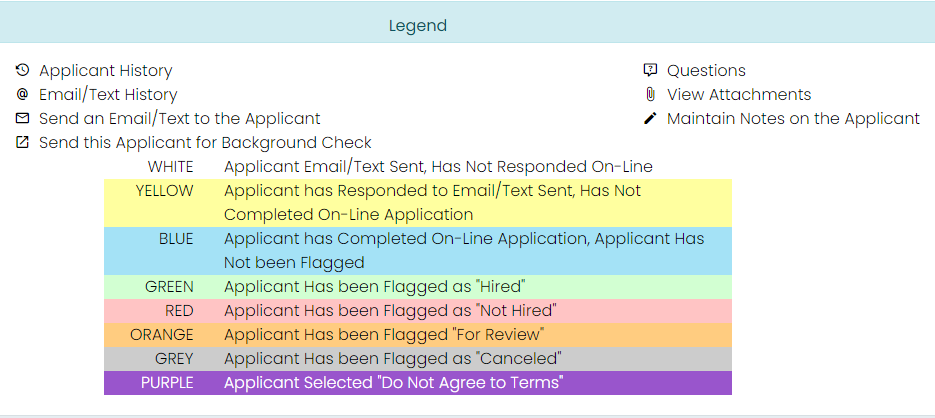Click the GREY "Canceled" legend row
The width and height of the screenshot is (935, 418).
tap(418, 359)
